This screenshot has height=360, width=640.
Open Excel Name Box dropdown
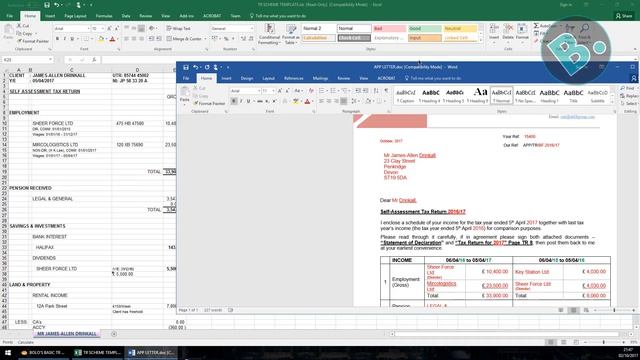point(50,60)
